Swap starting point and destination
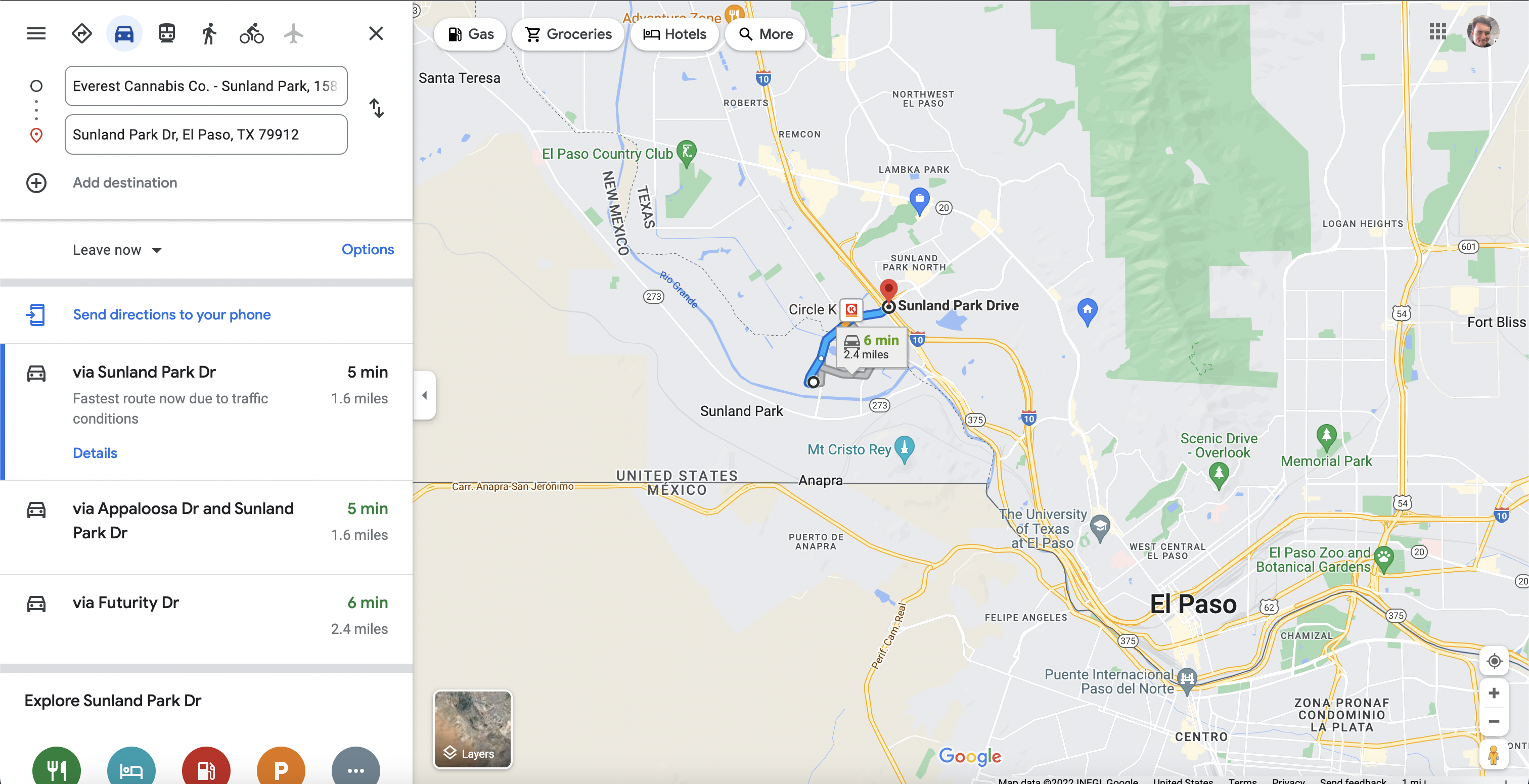The height and width of the screenshot is (784, 1529). (x=376, y=109)
